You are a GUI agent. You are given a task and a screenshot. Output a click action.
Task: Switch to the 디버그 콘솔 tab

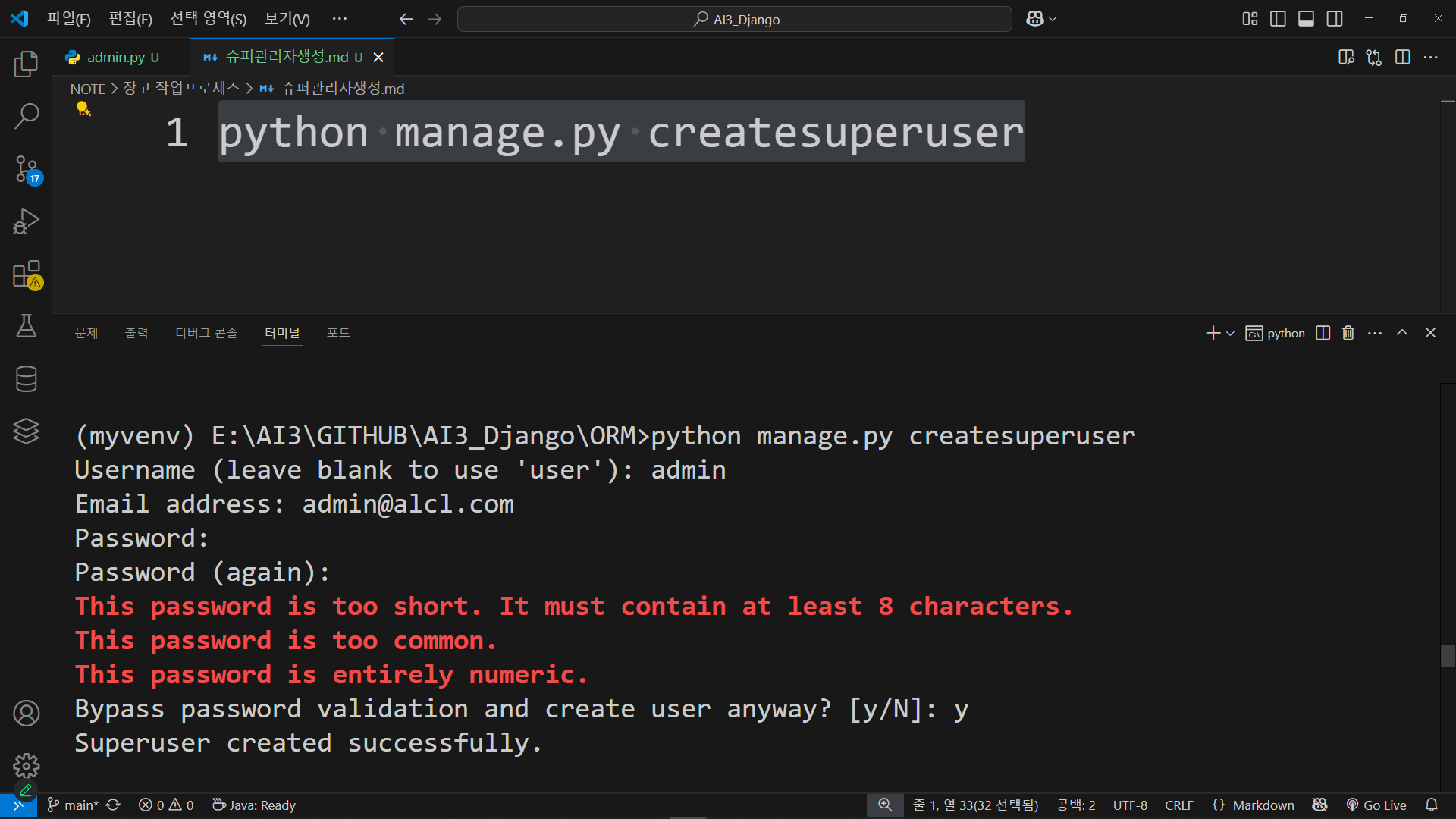click(206, 333)
